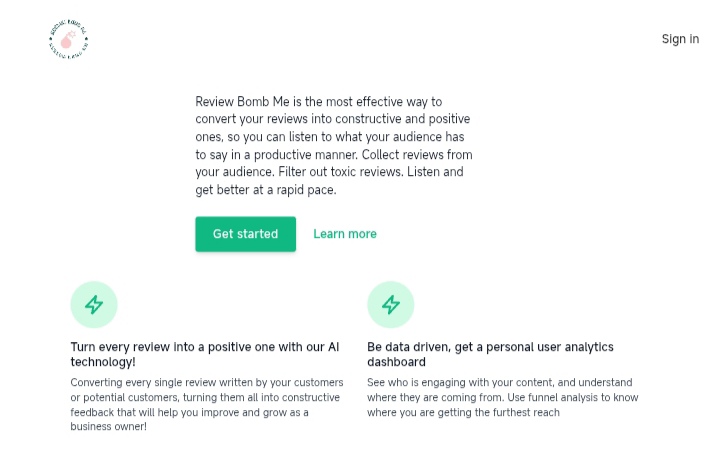
Task: Click the lightning bolt icon above AI technology feature
Action: 94,305
